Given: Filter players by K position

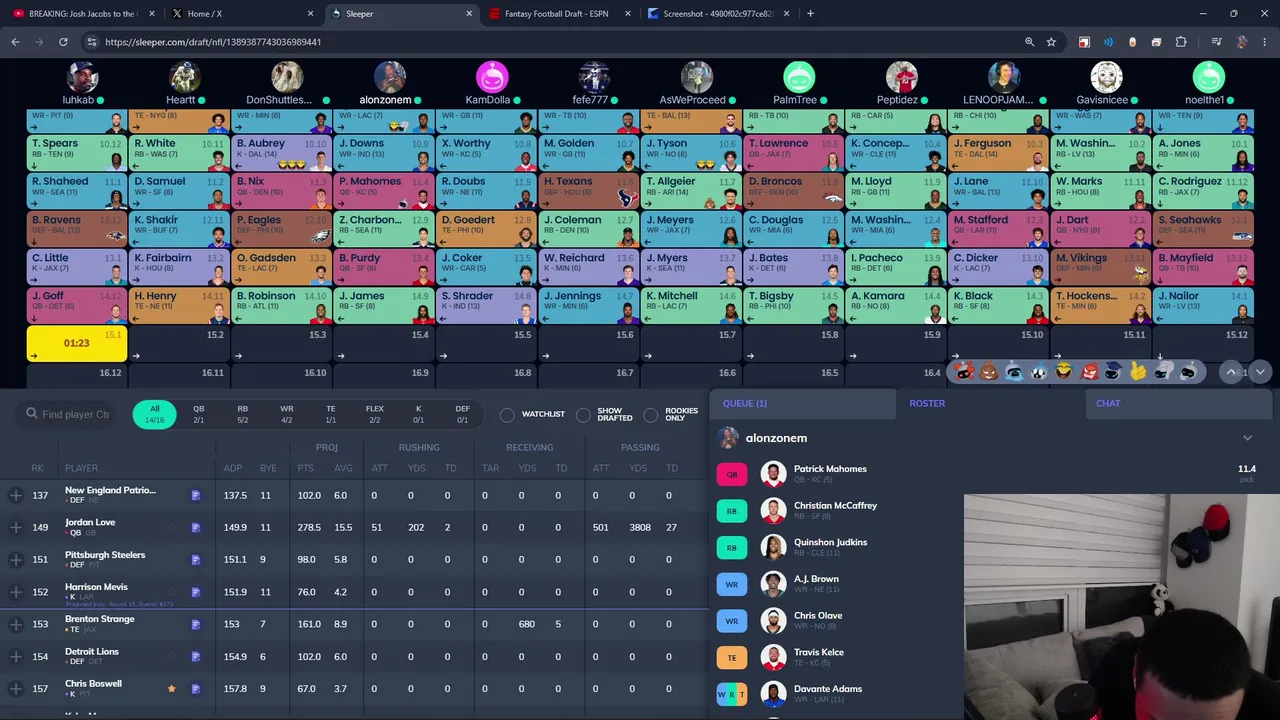Looking at the screenshot, I should tap(418, 414).
